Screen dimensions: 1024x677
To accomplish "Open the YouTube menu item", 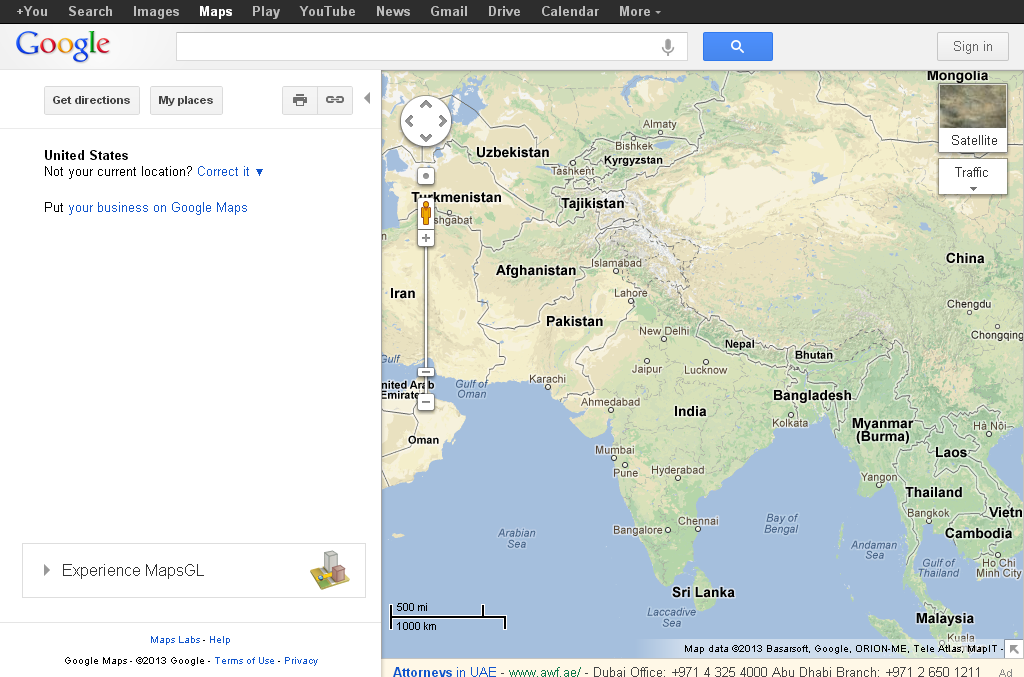I will (327, 11).
